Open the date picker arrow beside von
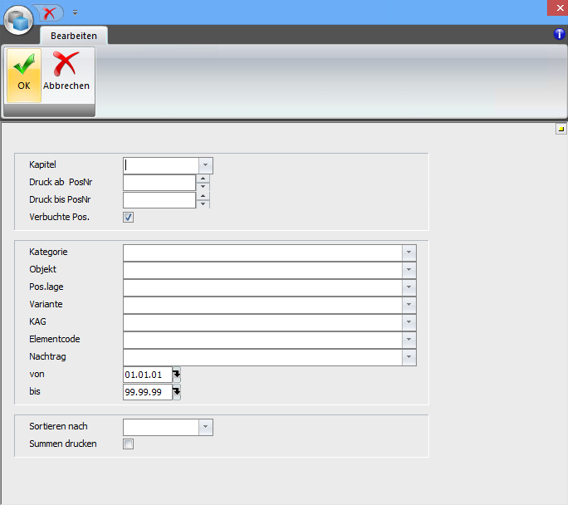Image resolution: width=568 pixels, height=505 pixels. click(x=176, y=375)
